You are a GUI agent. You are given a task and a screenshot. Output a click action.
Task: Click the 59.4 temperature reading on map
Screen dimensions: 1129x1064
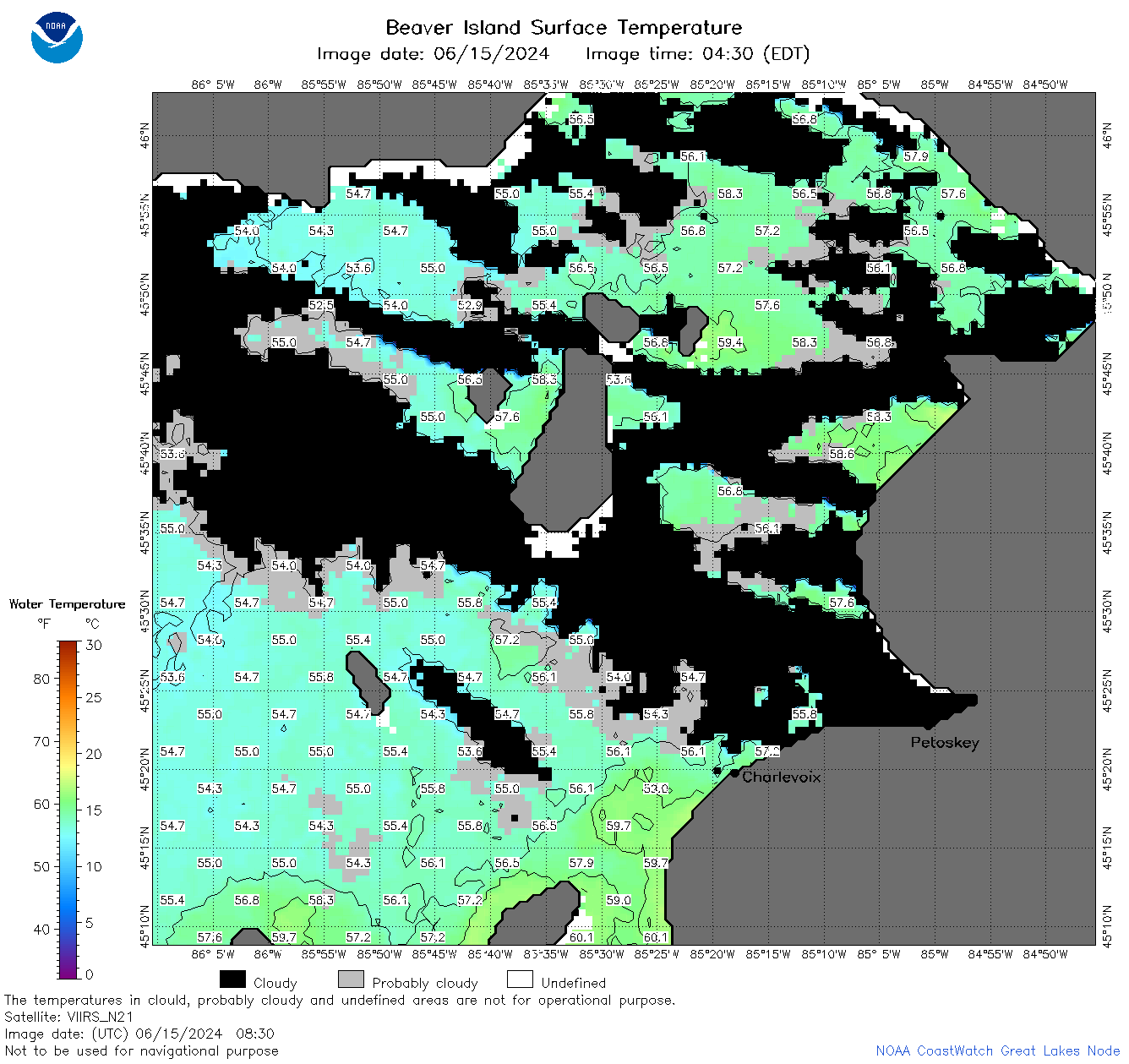tap(730, 342)
